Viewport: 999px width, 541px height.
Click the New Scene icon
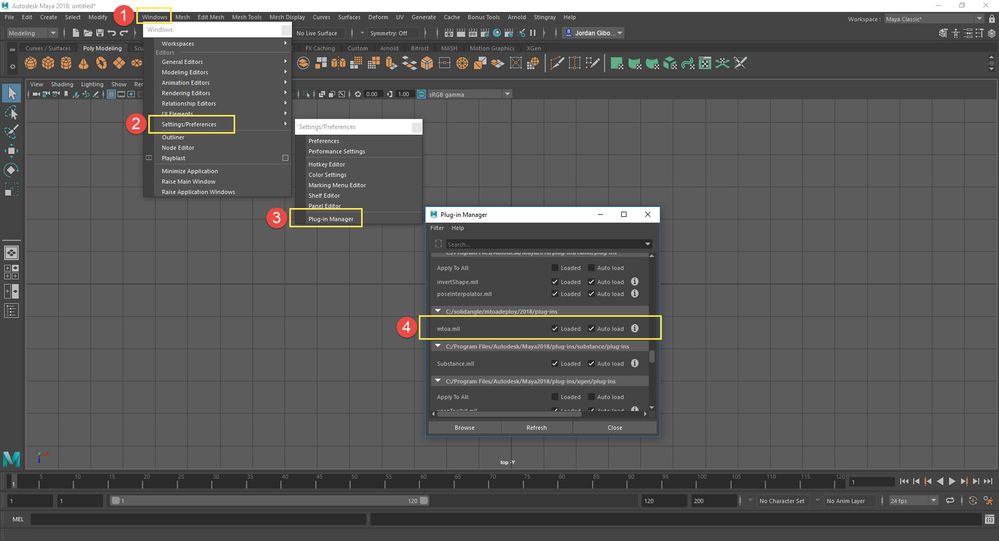click(x=76, y=32)
